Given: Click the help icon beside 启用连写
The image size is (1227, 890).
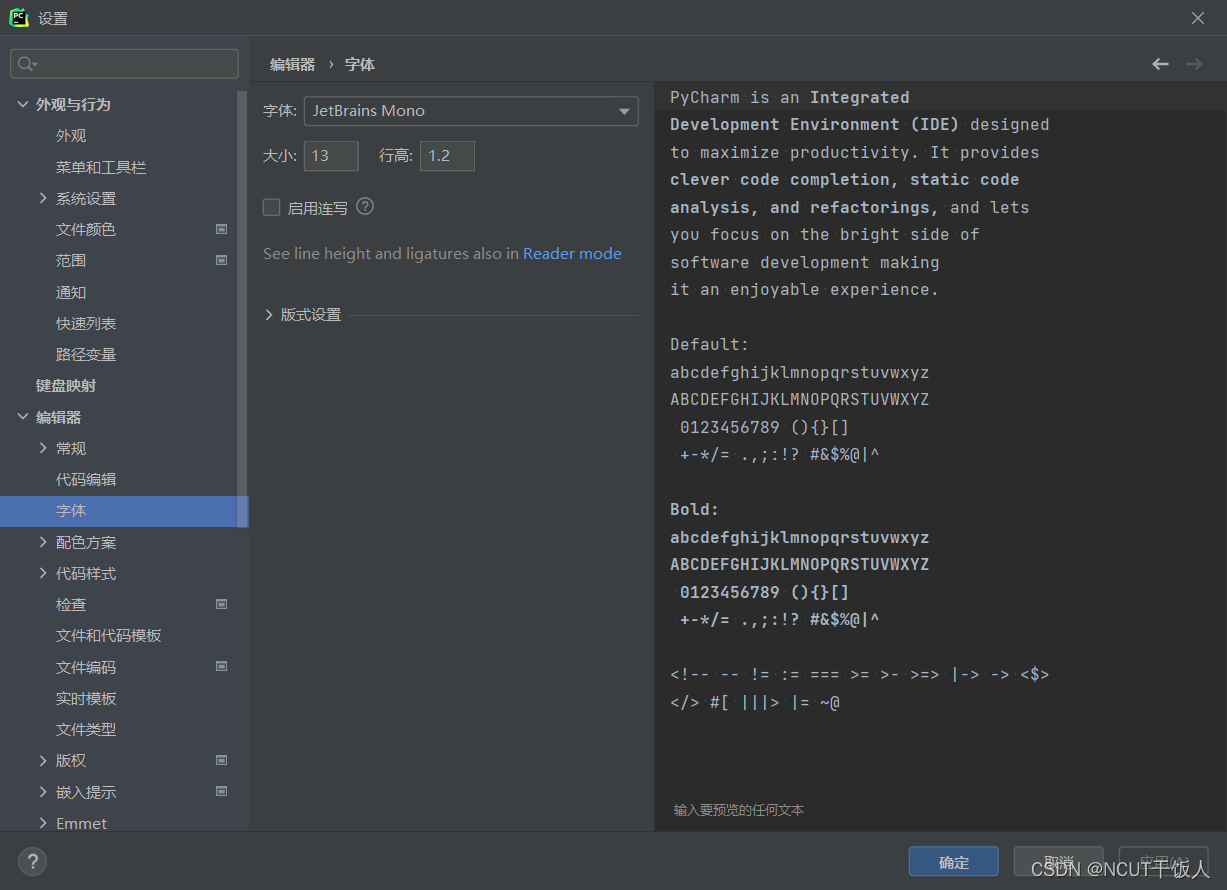Looking at the screenshot, I should click(x=365, y=207).
